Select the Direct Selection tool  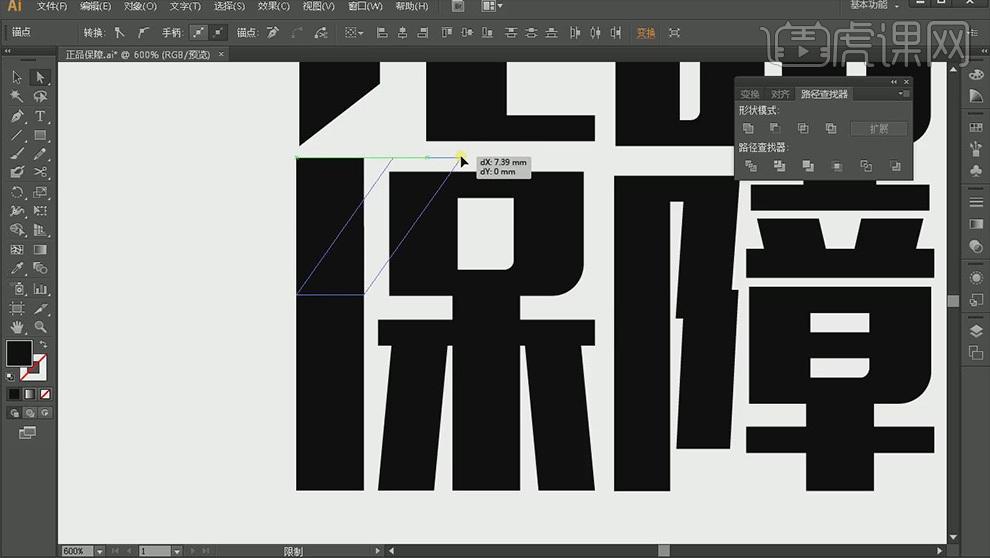coord(41,77)
